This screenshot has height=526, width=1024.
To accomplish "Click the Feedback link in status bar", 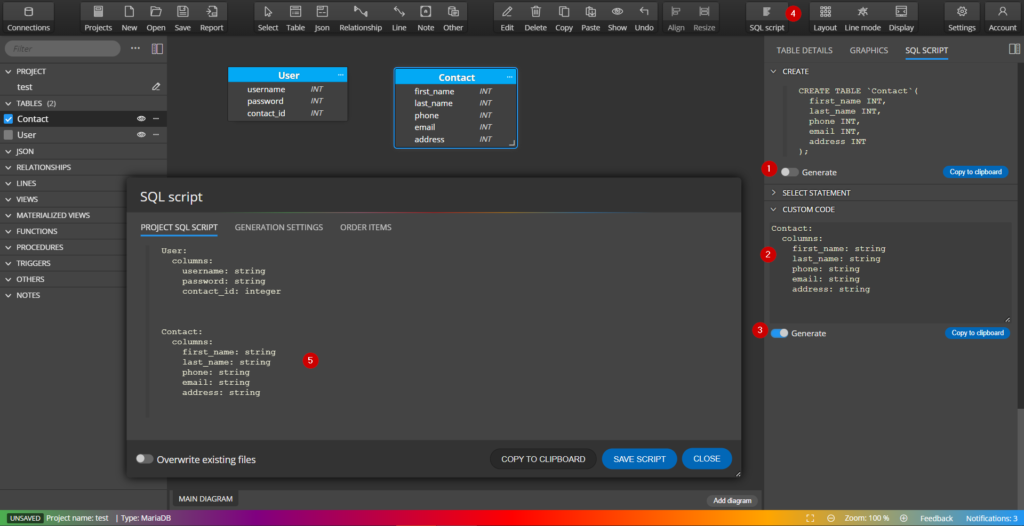I will [x=936, y=518].
